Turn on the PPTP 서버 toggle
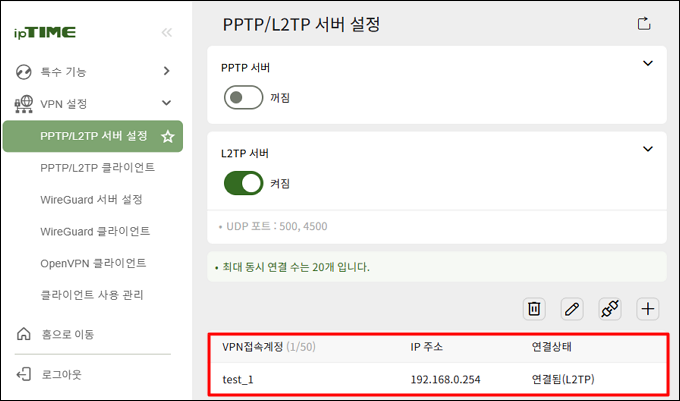The image size is (680, 401). coord(243,98)
